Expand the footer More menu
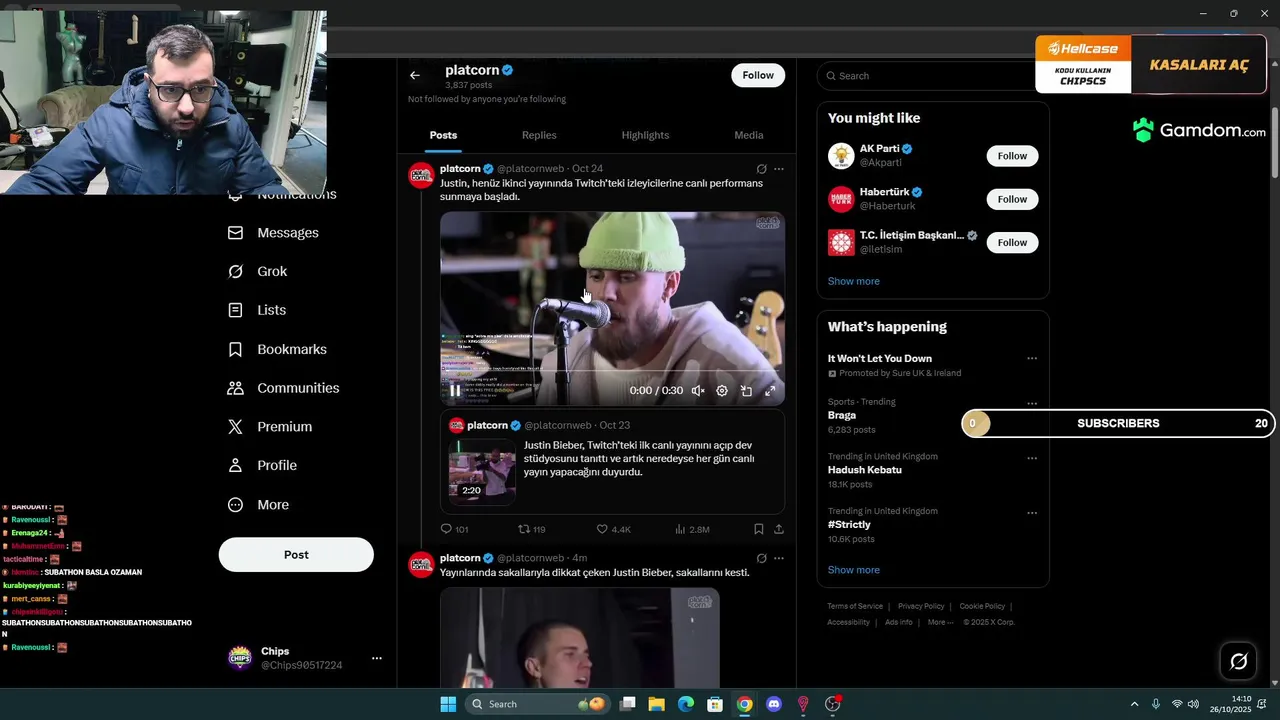1280x720 pixels. point(940,622)
